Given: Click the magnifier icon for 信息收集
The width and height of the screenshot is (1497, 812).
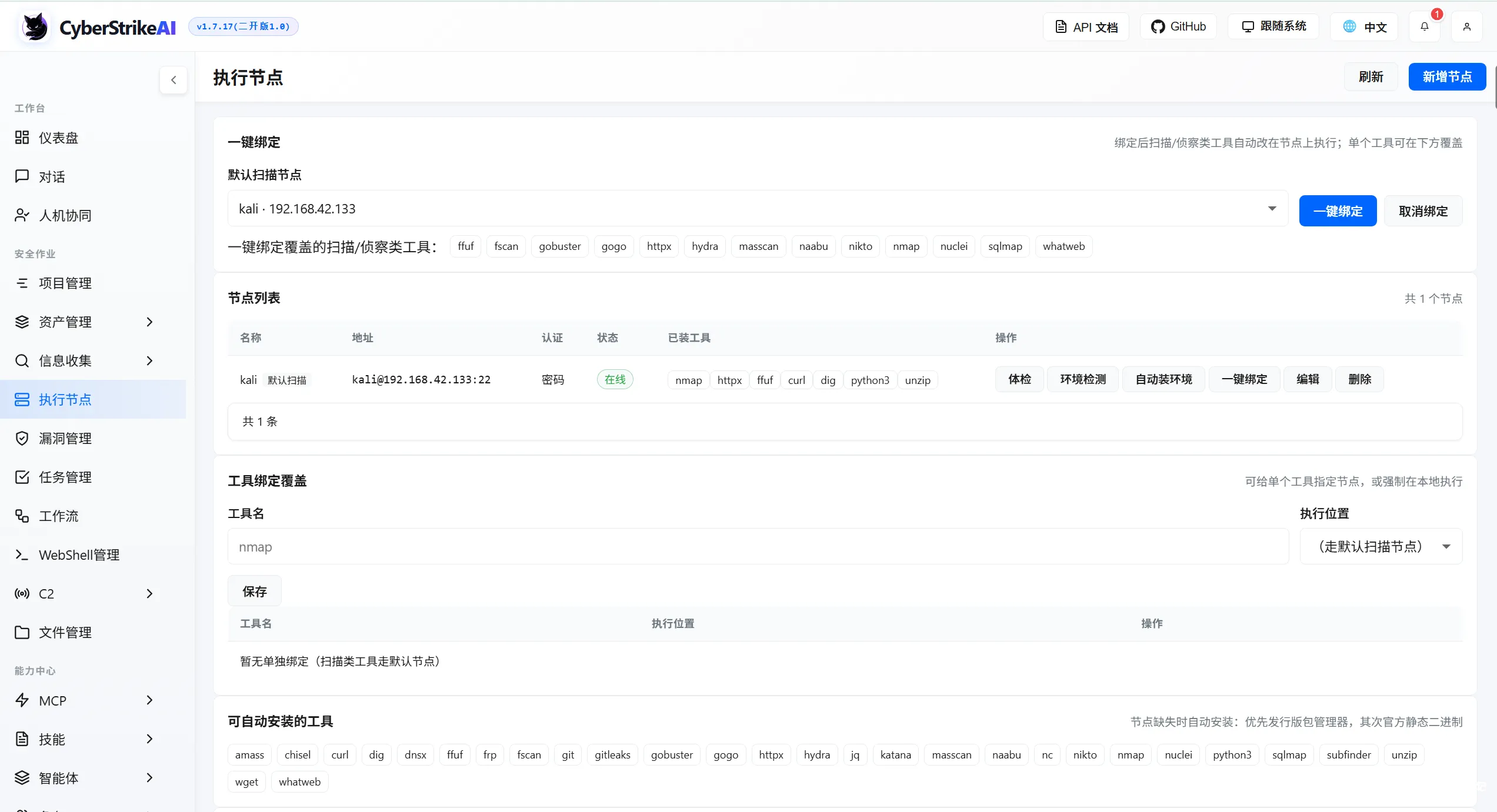Looking at the screenshot, I should click(x=22, y=361).
